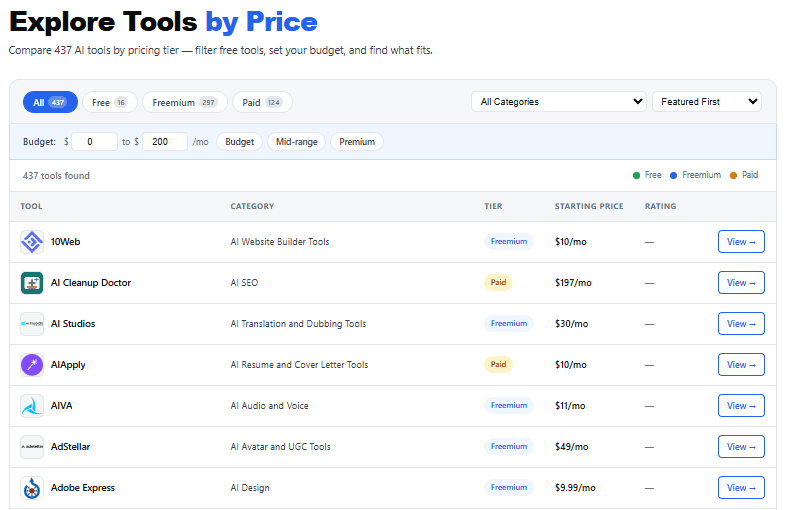Screen dimensions: 788x510
Task: Select the AdStellar logo icon
Action: 32,447
